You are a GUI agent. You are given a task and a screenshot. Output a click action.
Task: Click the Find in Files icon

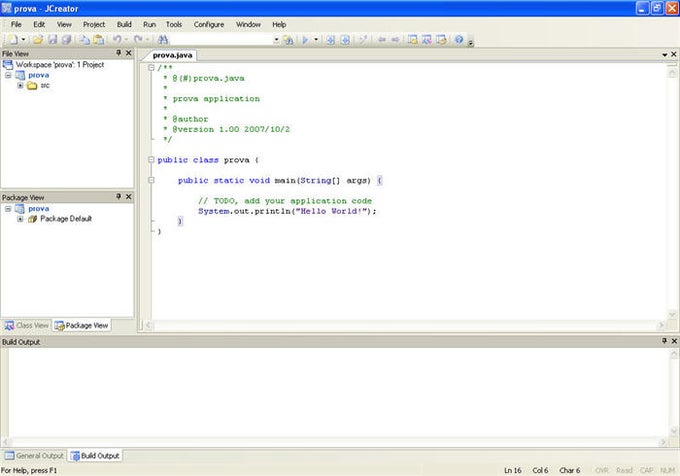pyautogui.click(x=288, y=40)
